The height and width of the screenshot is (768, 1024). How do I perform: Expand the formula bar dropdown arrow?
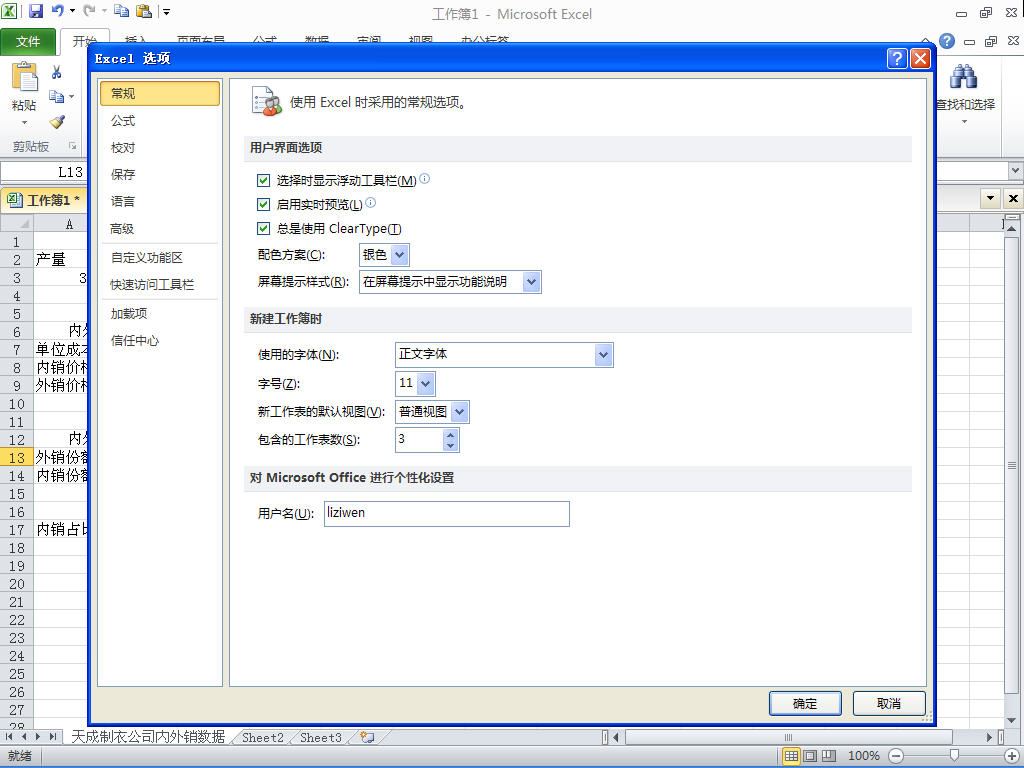click(x=1014, y=170)
